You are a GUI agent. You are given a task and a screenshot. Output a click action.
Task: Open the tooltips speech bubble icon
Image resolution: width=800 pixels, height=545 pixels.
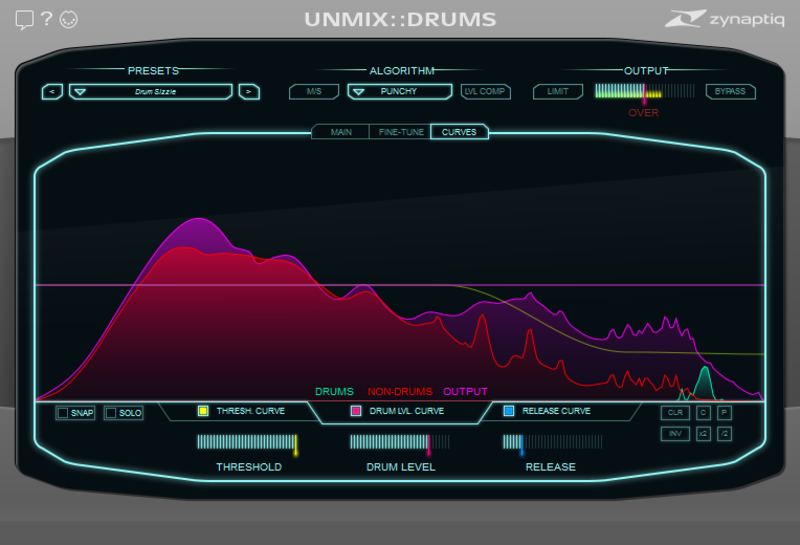24,20
